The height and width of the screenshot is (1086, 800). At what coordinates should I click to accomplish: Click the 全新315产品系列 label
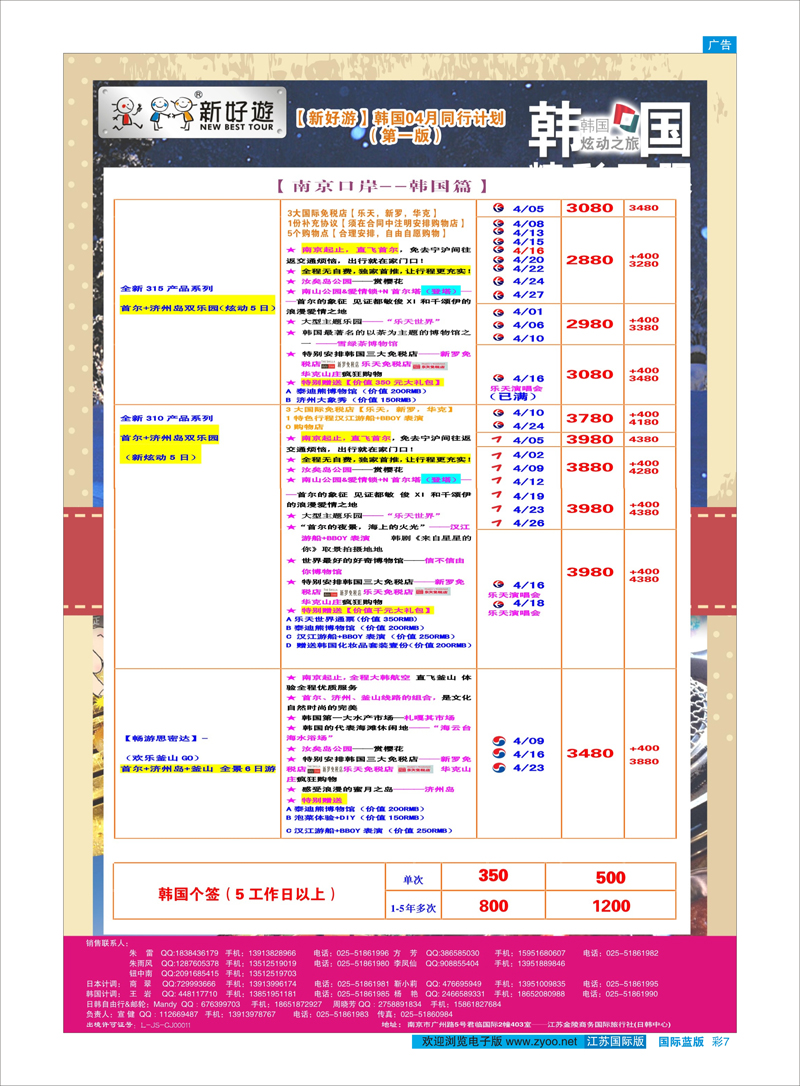(167, 288)
